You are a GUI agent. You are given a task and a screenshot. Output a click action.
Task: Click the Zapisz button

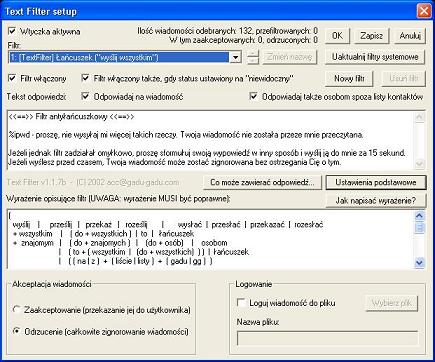[371, 35]
